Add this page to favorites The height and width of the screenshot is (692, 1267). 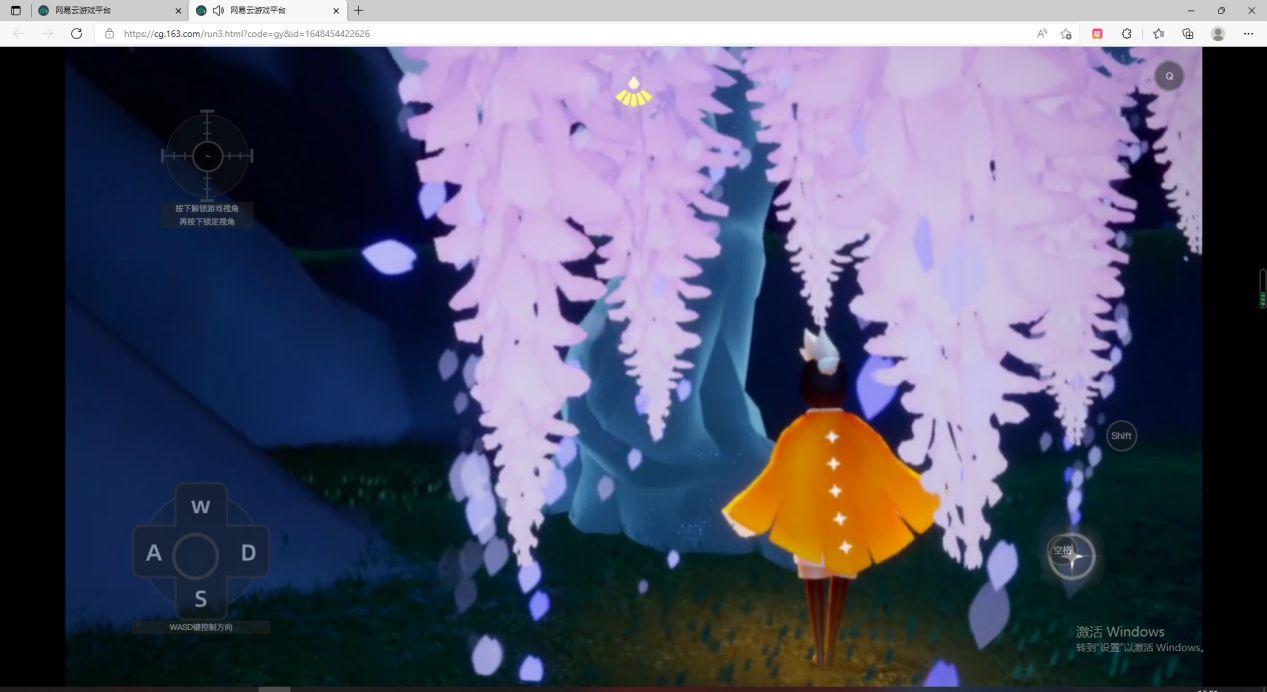[x=1066, y=33]
